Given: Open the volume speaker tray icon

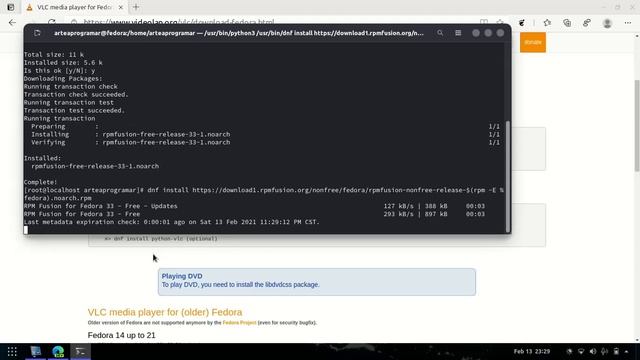Looking at the screenshot, I should (593, 351).
